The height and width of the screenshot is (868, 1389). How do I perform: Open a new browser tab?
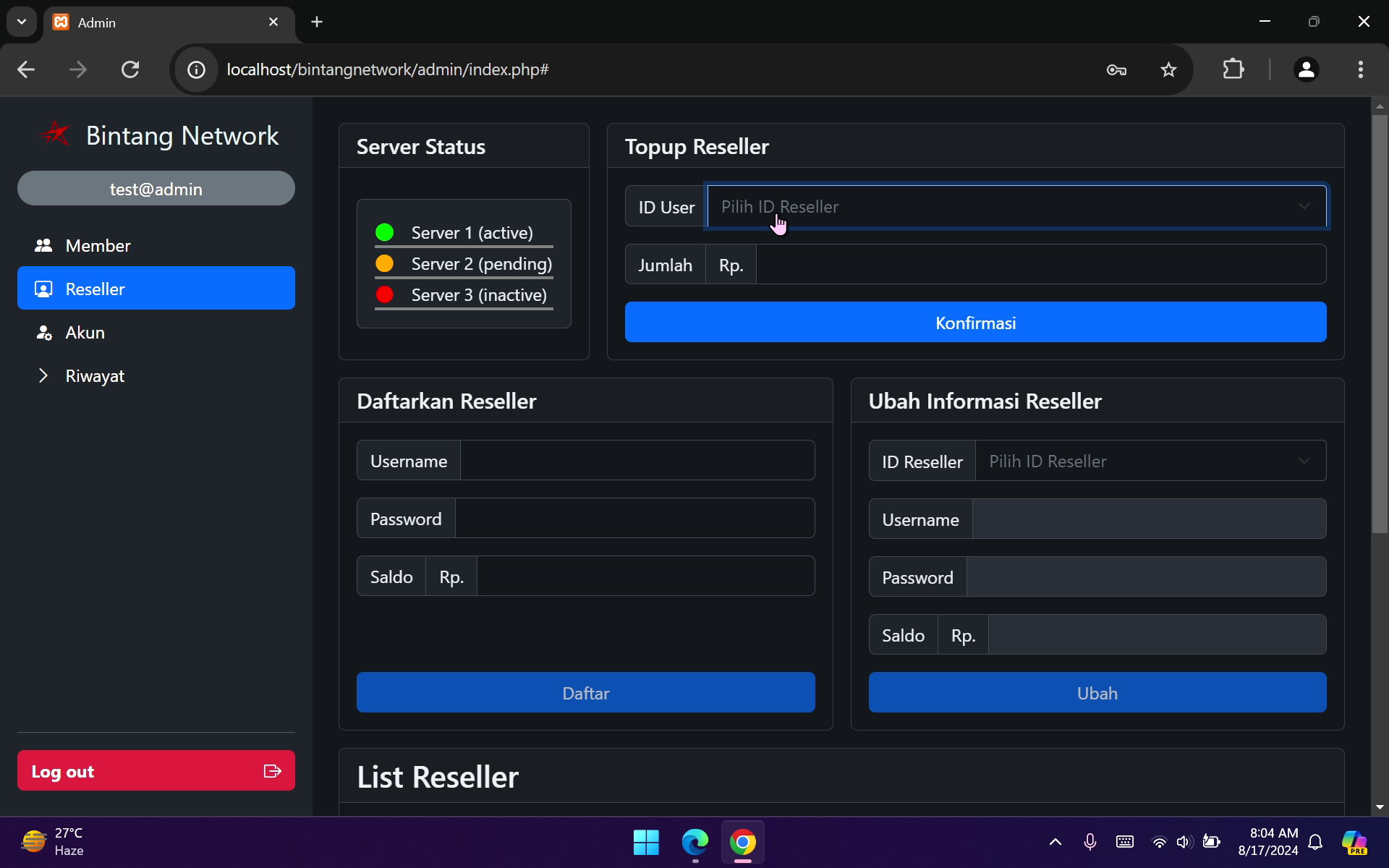[317, 22]
